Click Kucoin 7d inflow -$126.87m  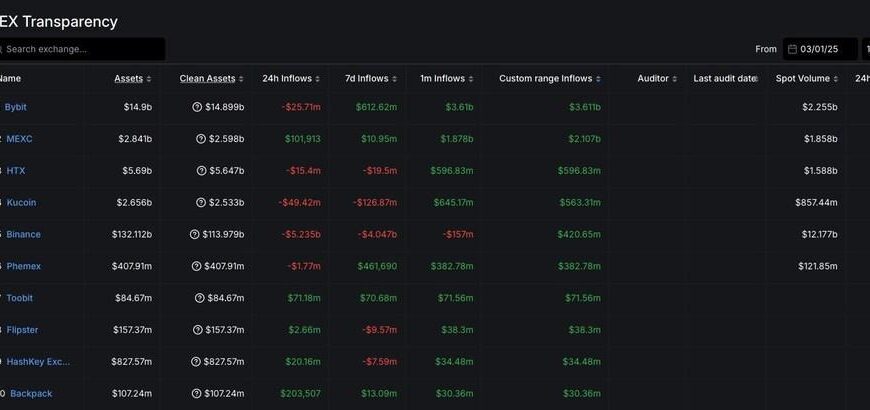pyautogui.click(x=375, y=203)
